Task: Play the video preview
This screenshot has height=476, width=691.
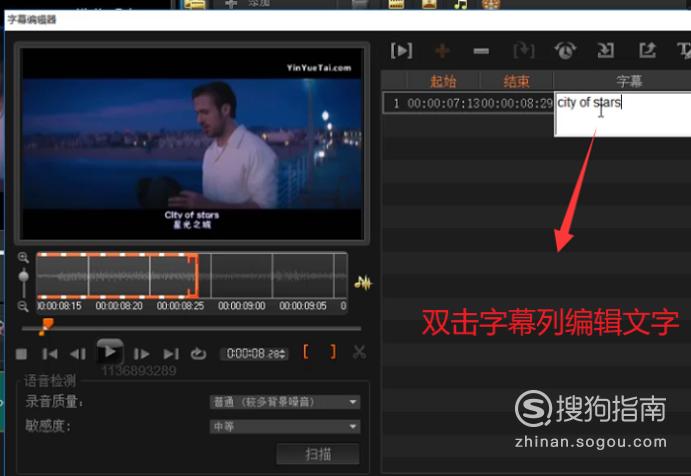Action: [110, 352]
